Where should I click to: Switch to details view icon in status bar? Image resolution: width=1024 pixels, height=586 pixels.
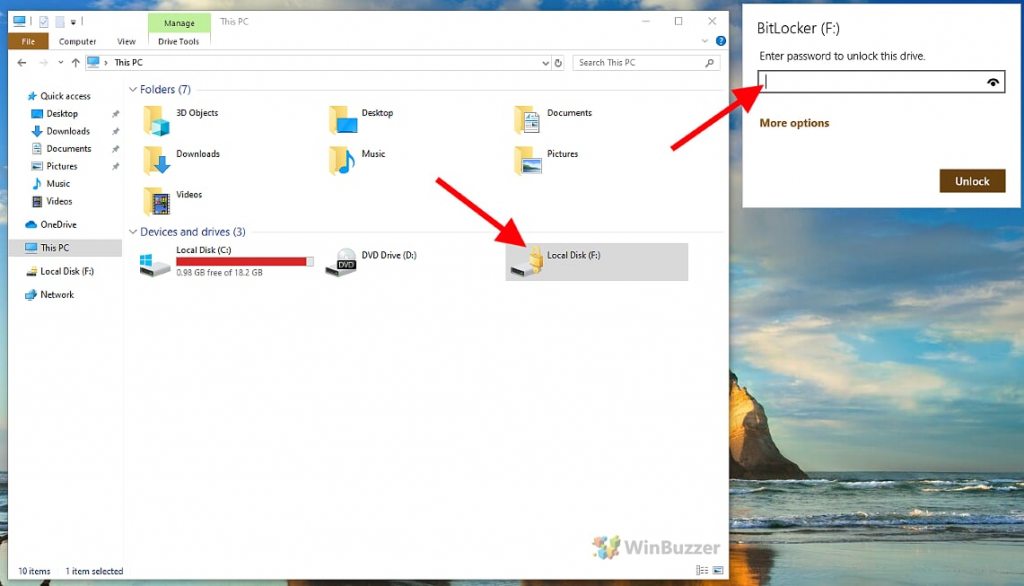click(702, 570)
